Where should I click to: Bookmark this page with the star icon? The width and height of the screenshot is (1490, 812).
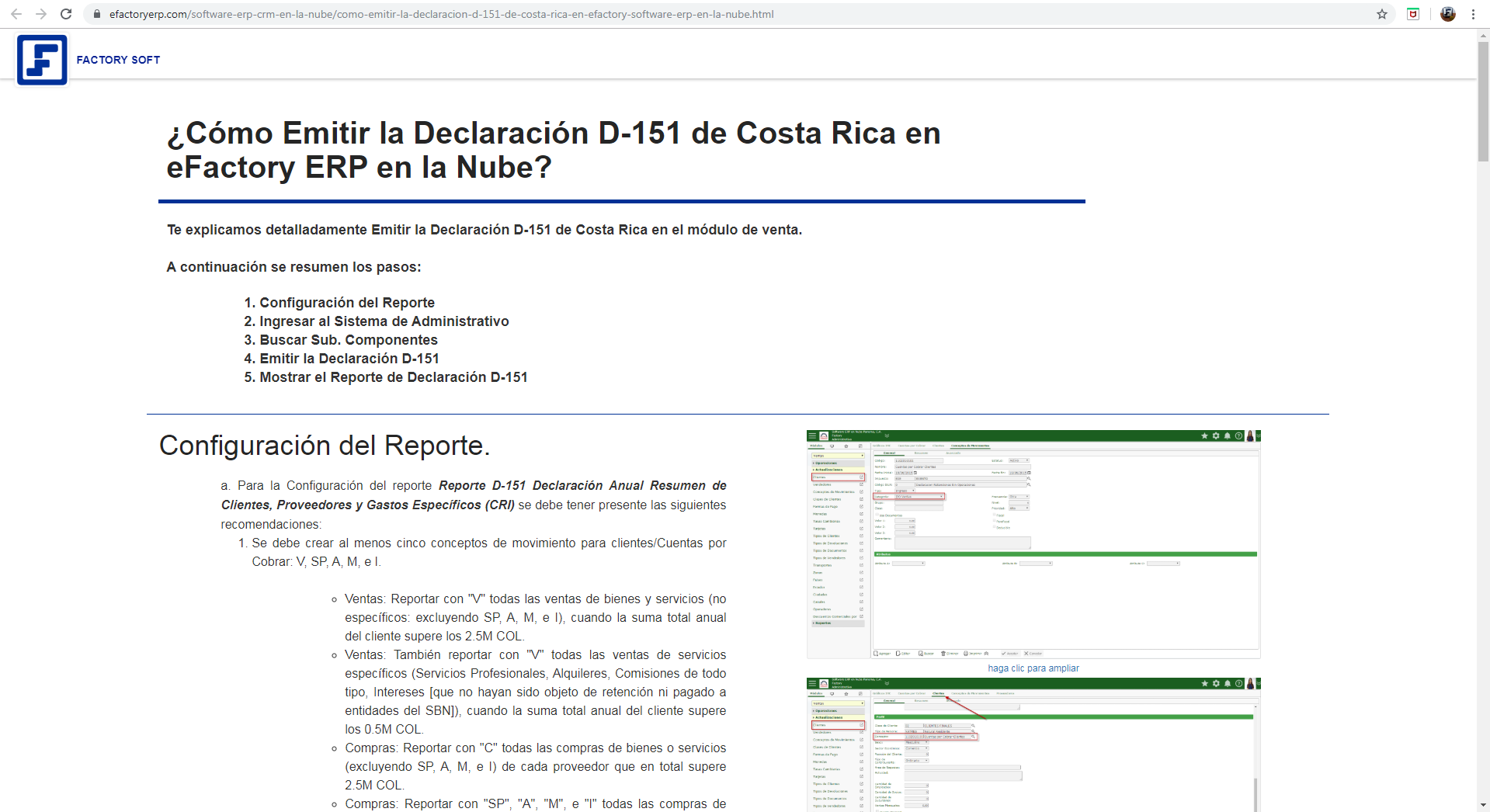1382,14
